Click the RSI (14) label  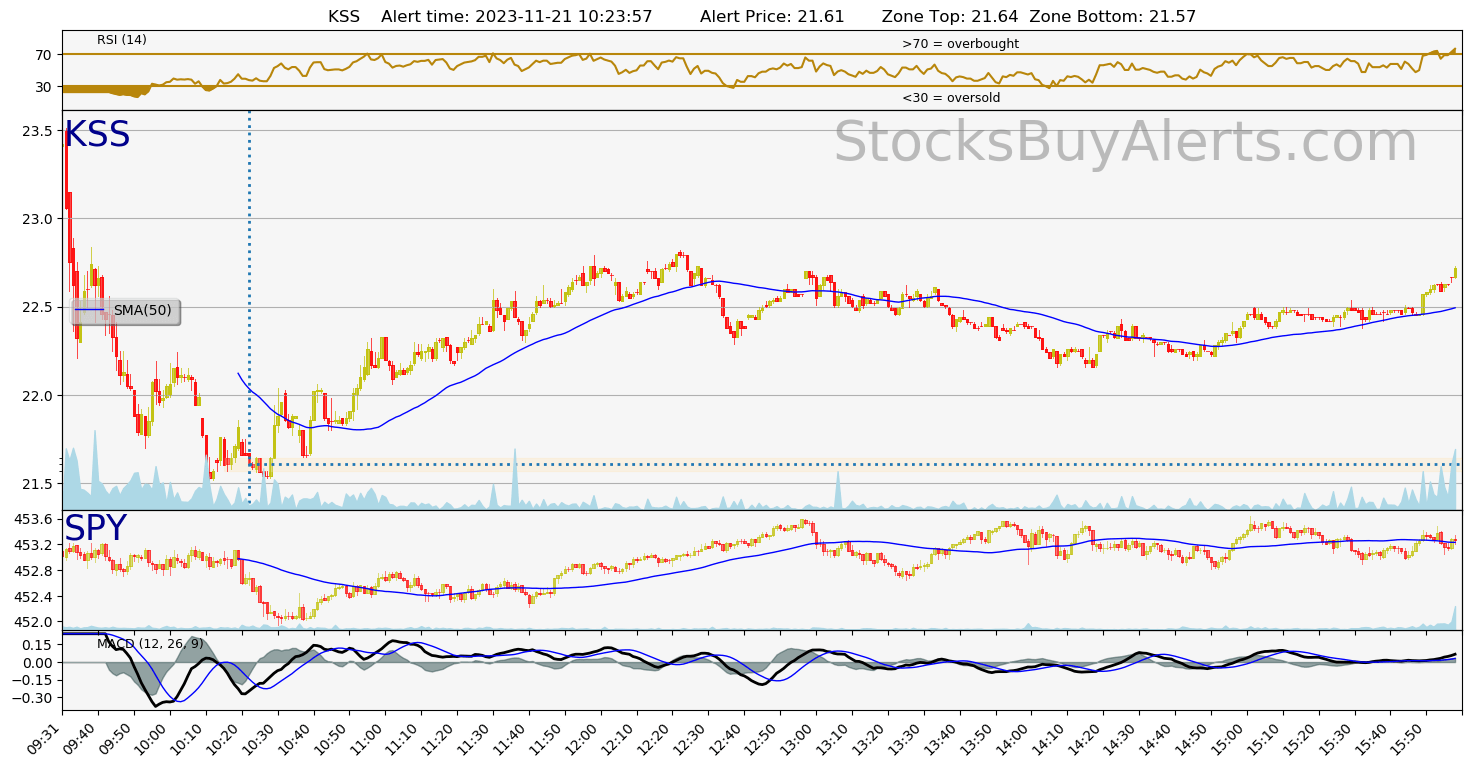click(x=122, y=40)
